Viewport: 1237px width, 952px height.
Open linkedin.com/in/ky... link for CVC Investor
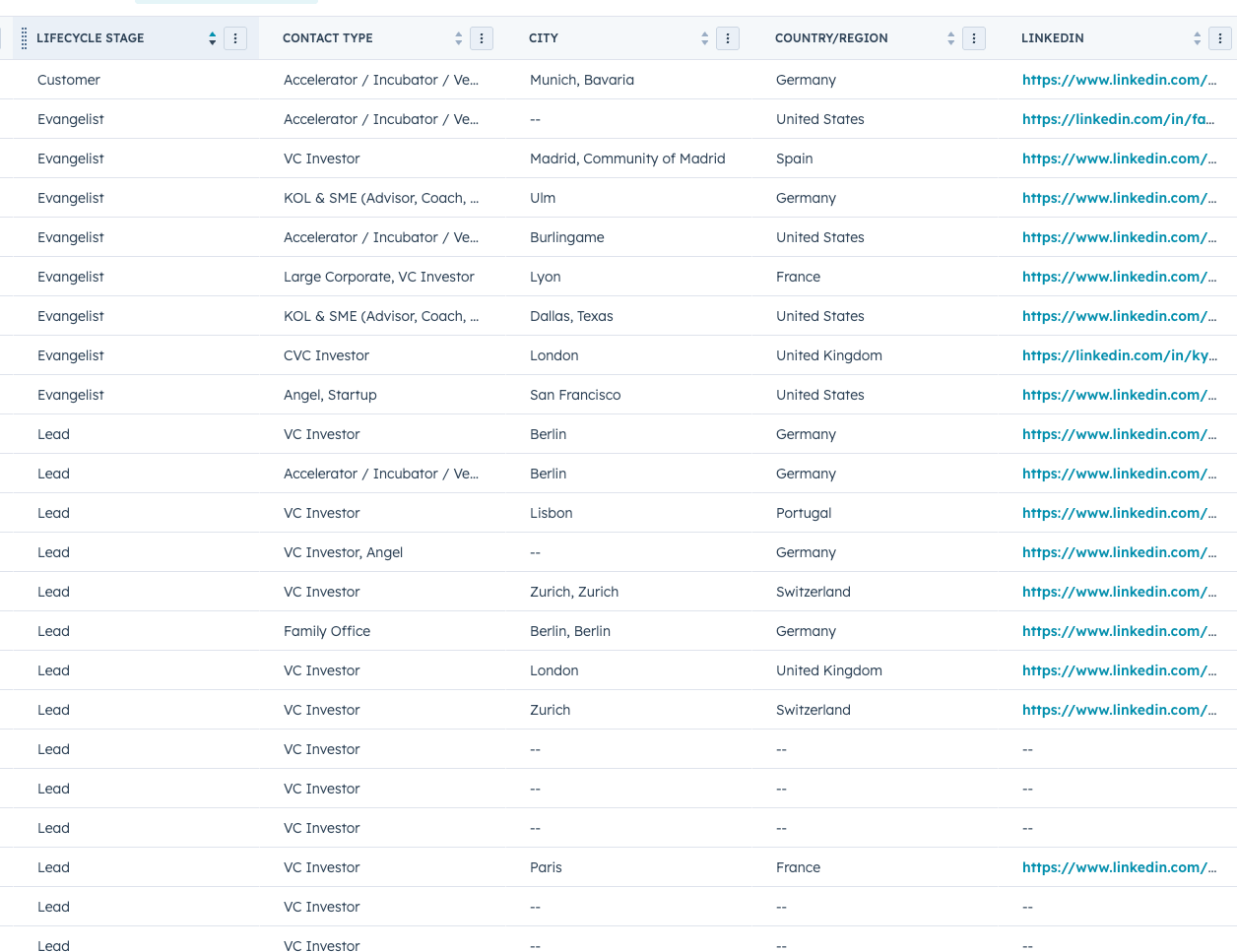1120,355
